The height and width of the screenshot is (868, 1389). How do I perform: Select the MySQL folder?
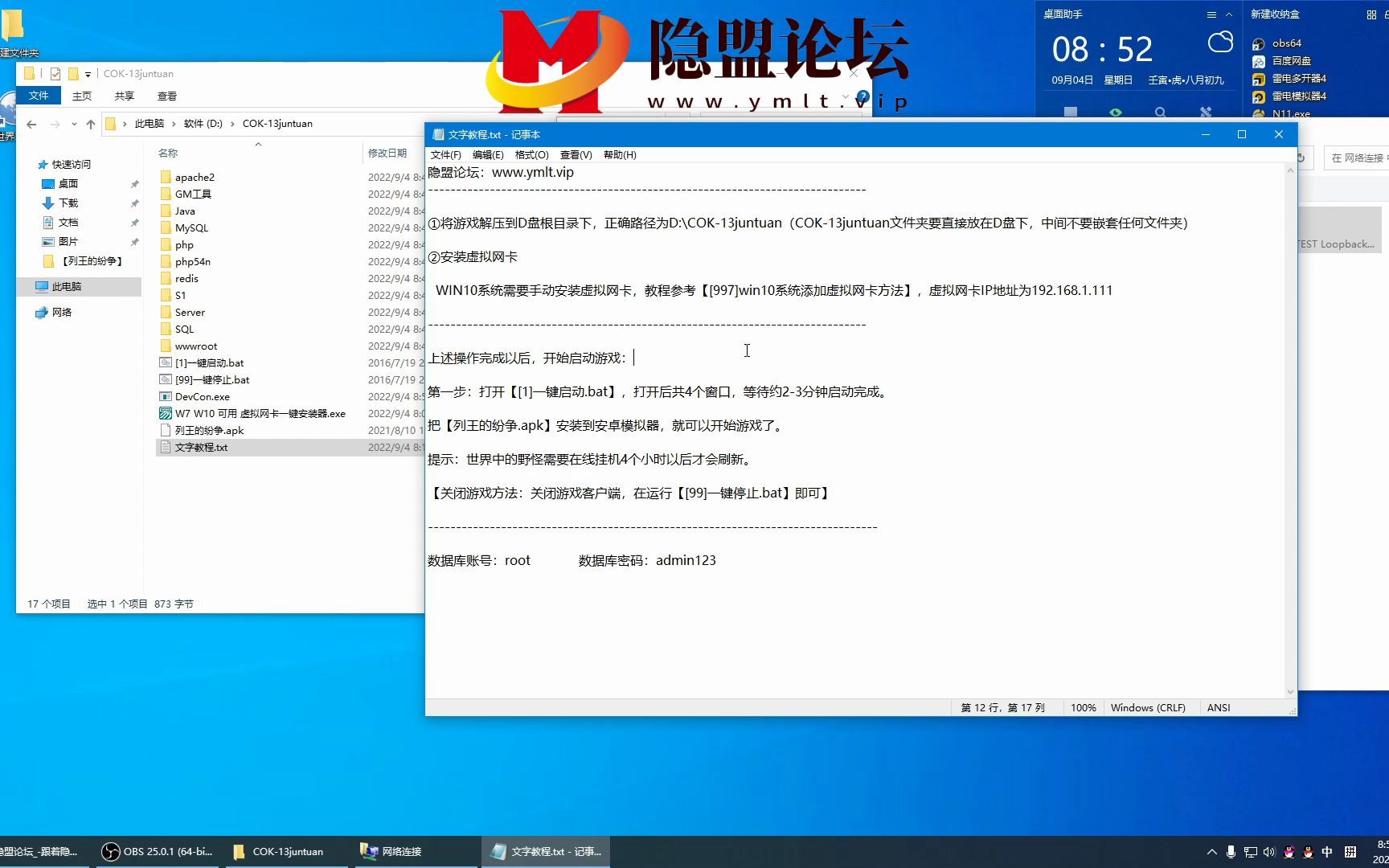click(191, 228)
